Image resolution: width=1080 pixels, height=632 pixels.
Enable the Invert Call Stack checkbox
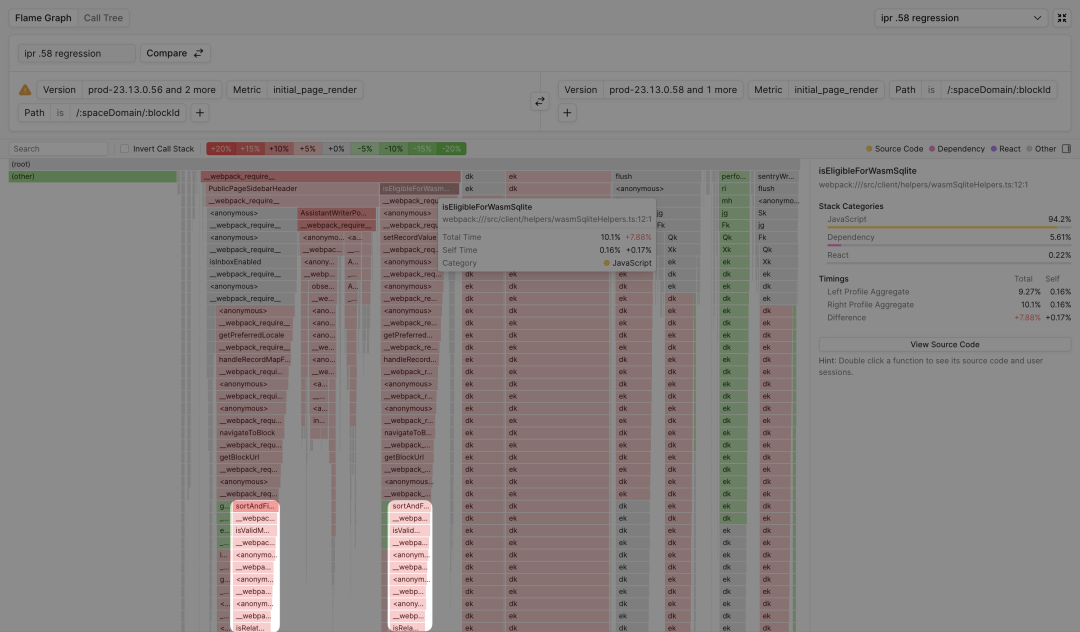tap(125, 149)
